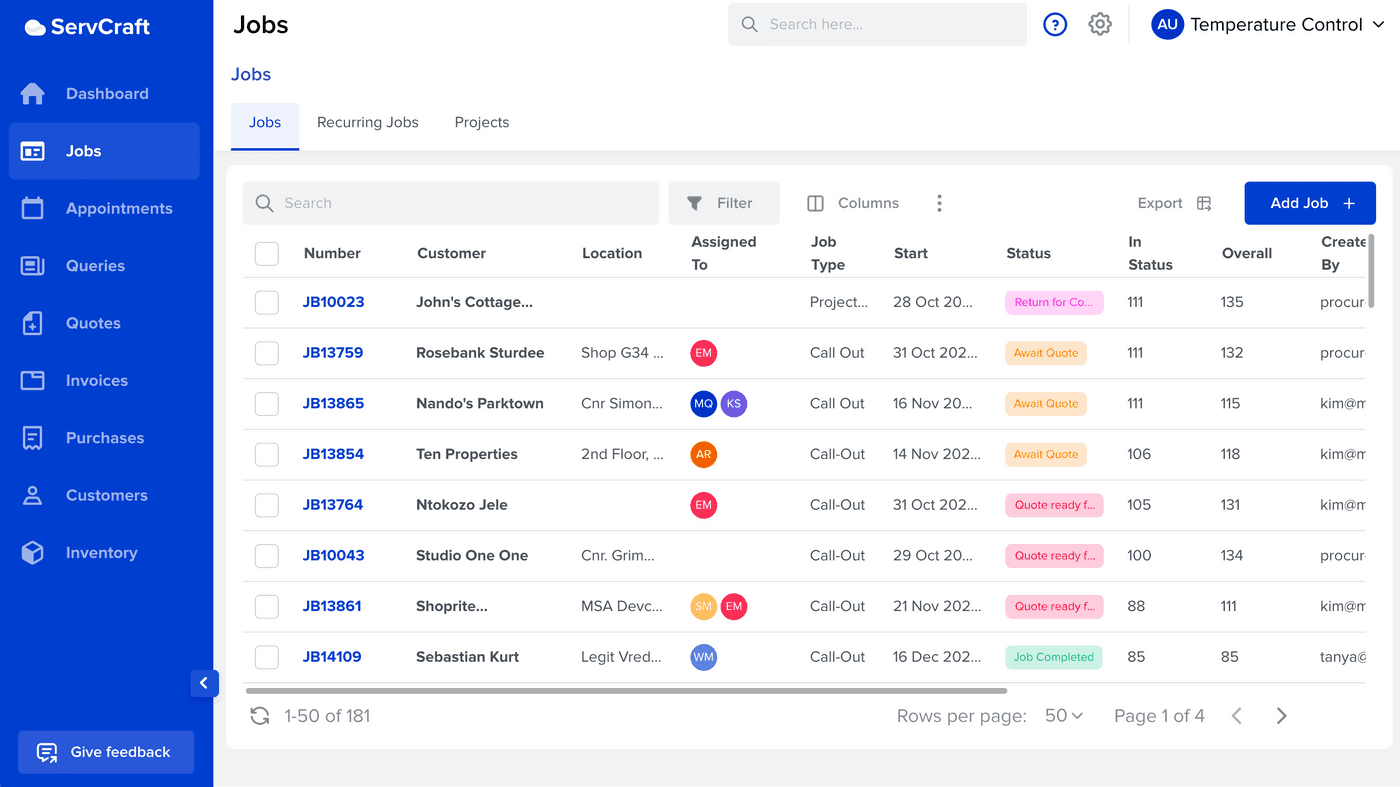Open the Temperature Control account dropdown

(1270, 24)
